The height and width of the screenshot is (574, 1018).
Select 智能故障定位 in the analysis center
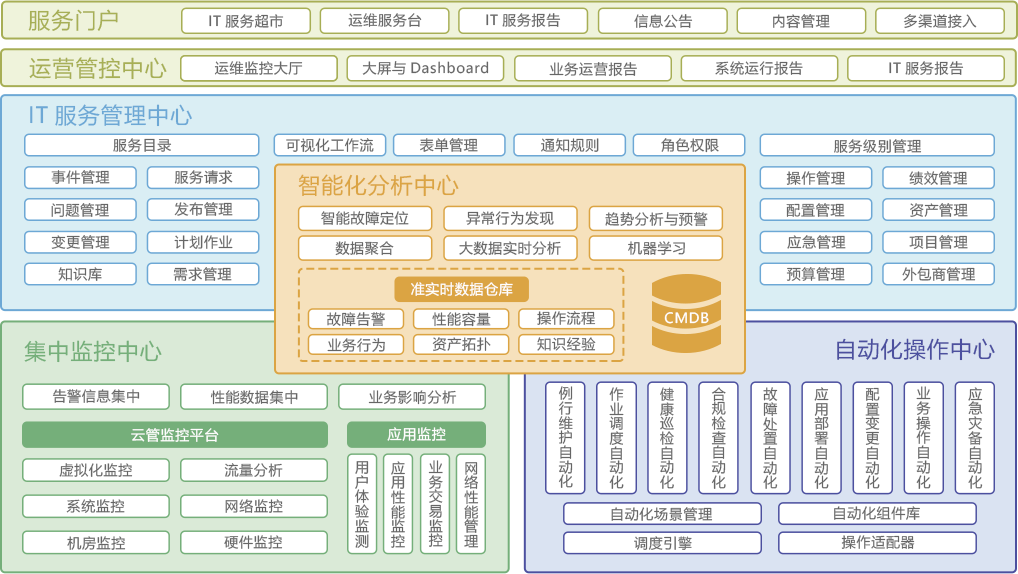[364, 218]
